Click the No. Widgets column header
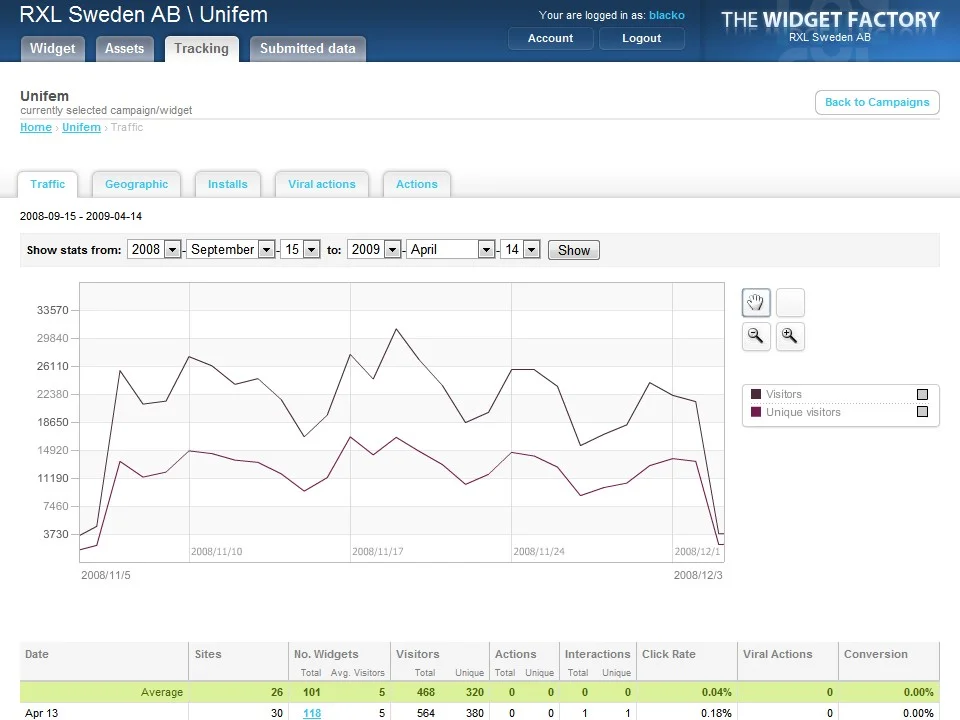 coord(326,654)
